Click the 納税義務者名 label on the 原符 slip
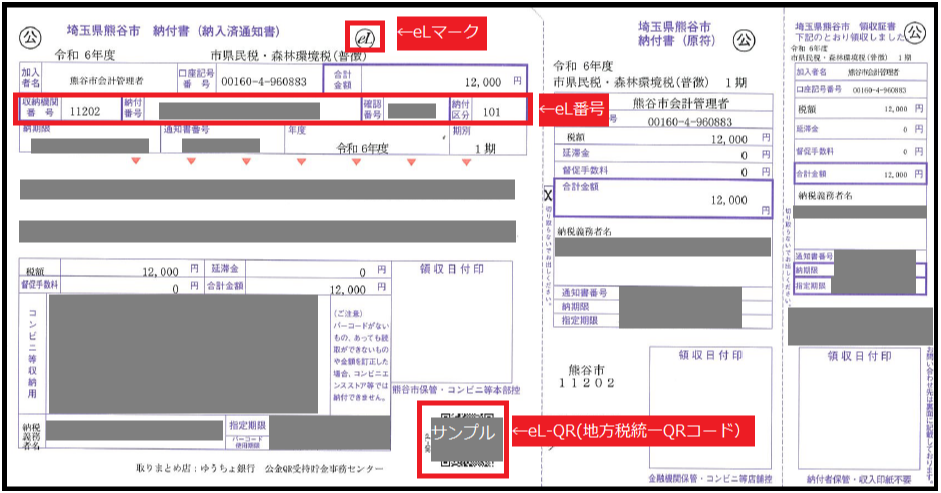 click(584, 231)
